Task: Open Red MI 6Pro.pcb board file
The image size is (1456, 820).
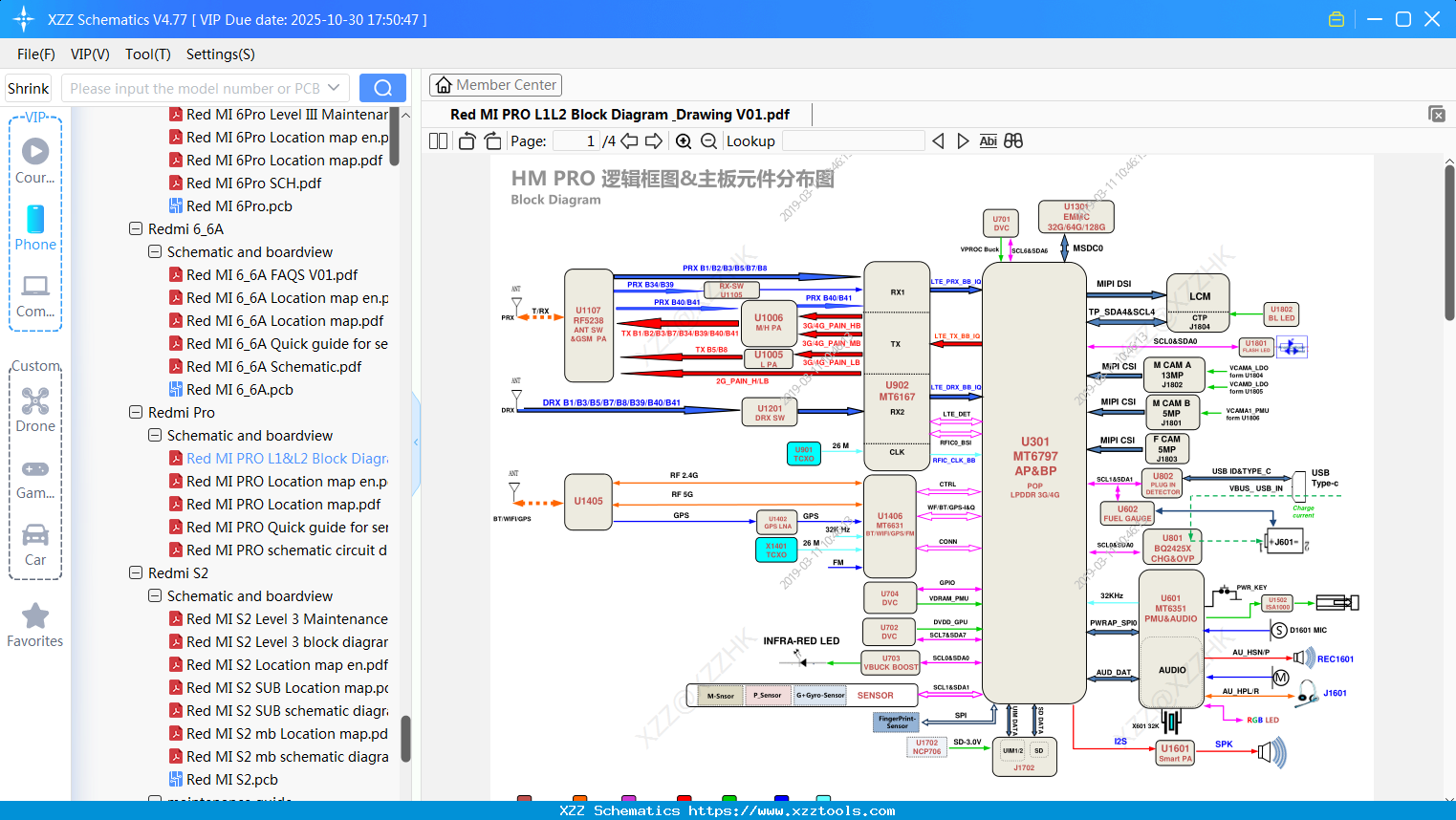Action: [x=239, y=206]
